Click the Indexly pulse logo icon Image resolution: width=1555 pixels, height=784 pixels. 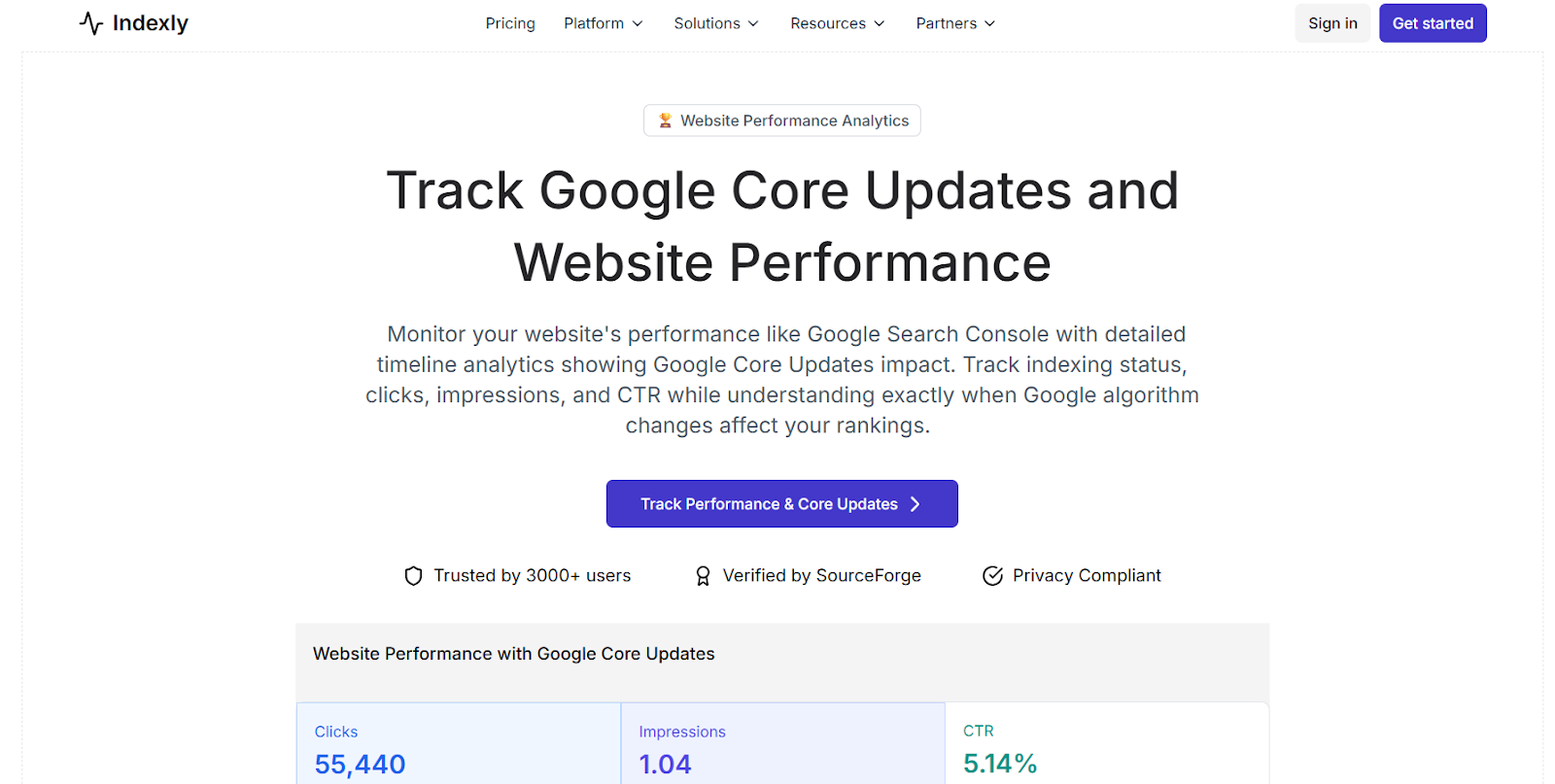point(91,23)
